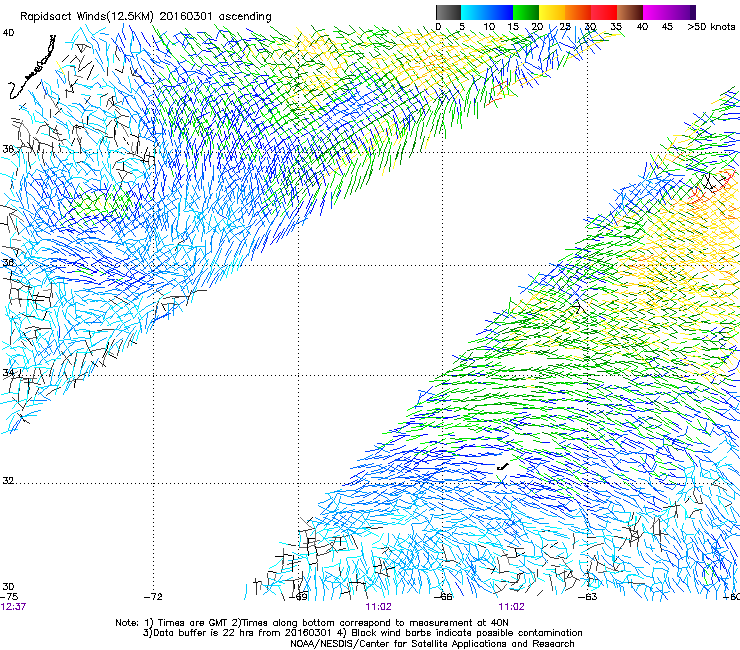Click the legend tick label '10'
This screenshot has height=650, width=740.
489,27
